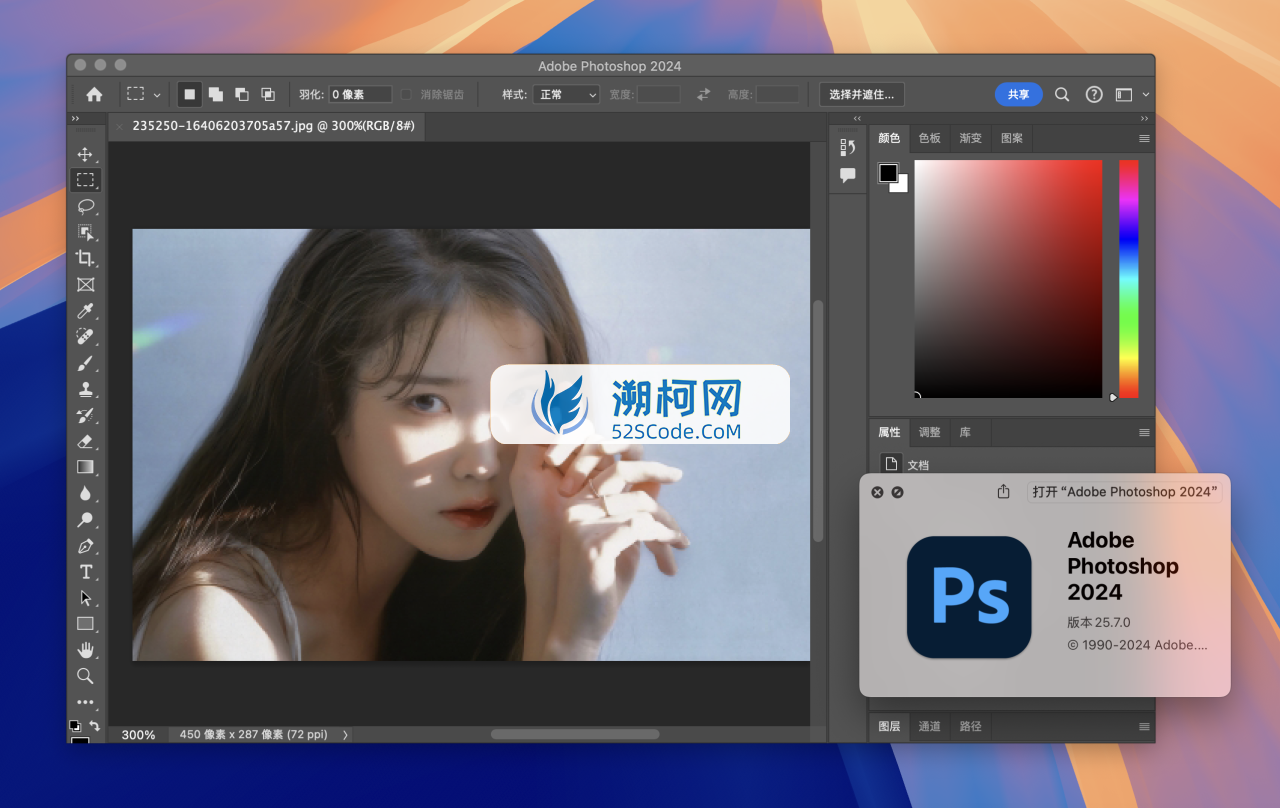Switch to the 路径 tab
Screen dimensions: 1280x808
971,726
